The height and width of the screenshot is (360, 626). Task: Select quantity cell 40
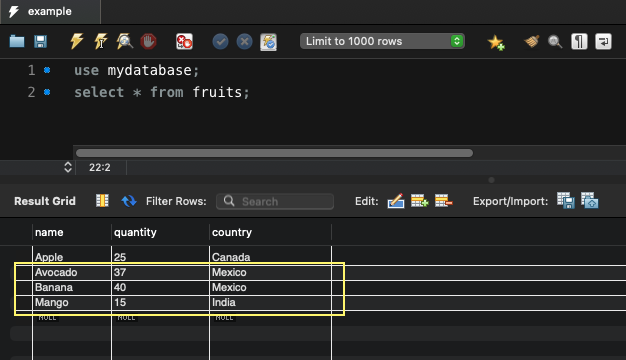(x=160, y=287)
